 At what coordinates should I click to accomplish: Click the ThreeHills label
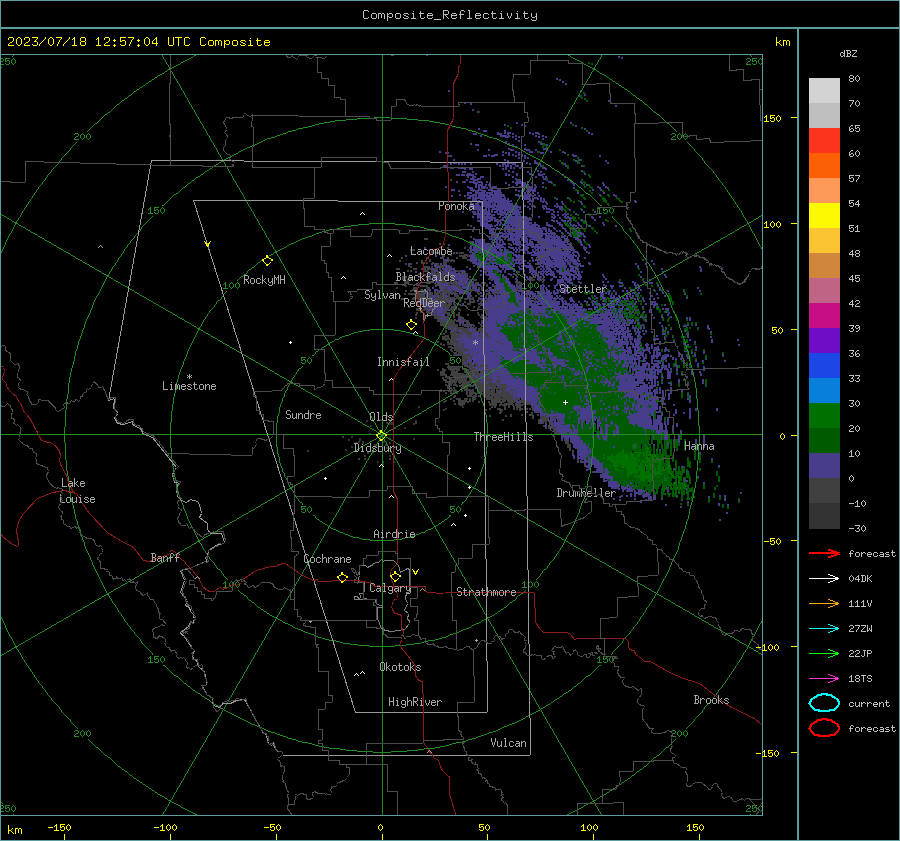503,437
